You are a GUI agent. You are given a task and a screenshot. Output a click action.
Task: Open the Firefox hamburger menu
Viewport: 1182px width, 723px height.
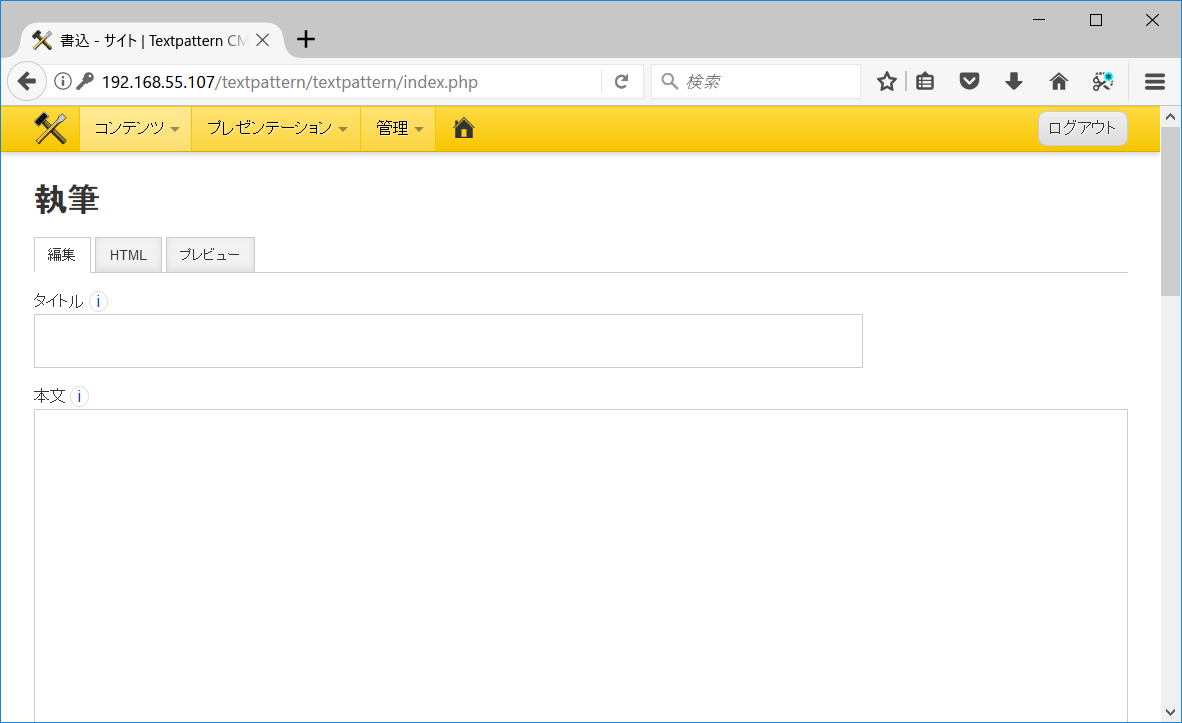pos(1154,81)
